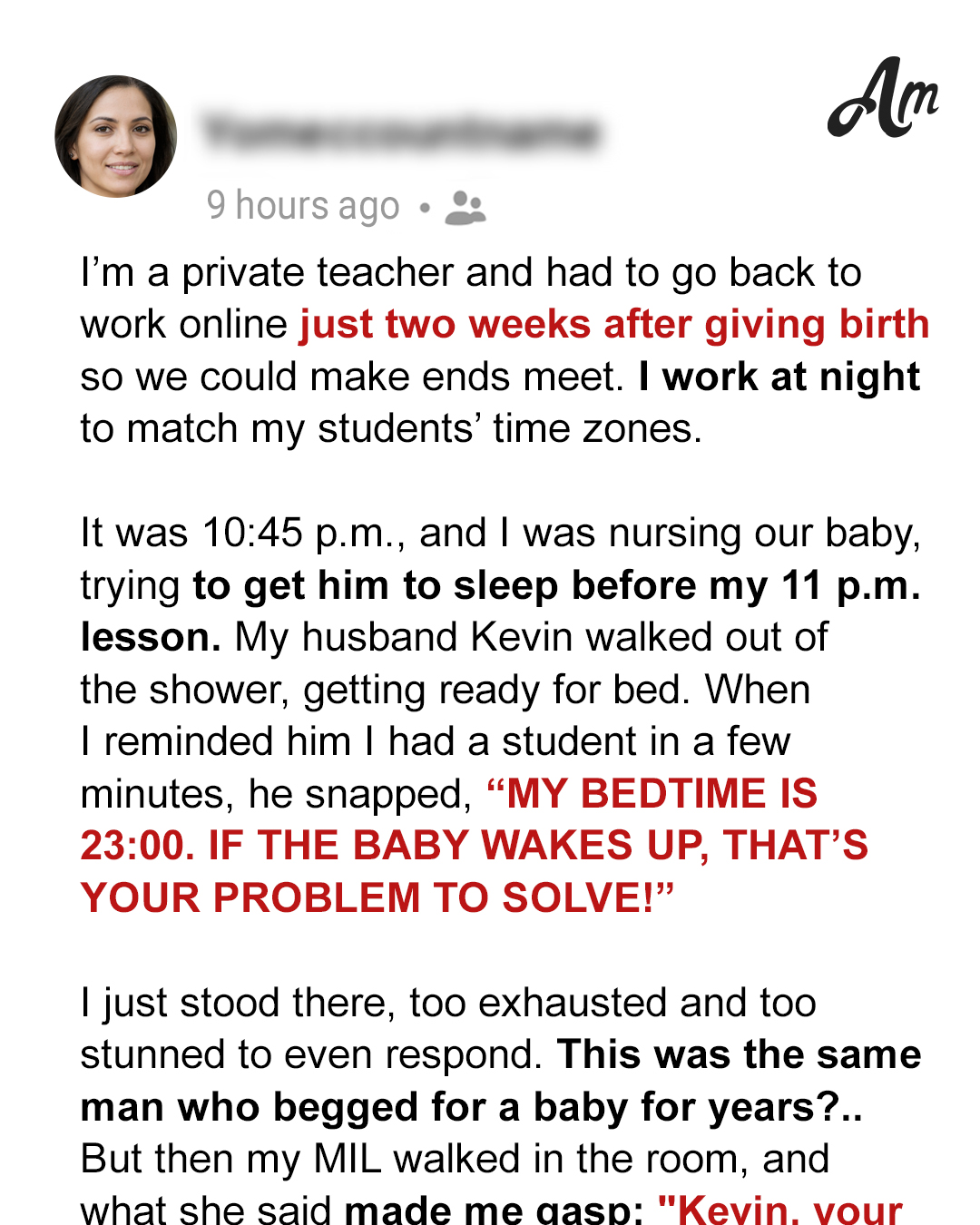The image size is (980, 1225).
Task: Click the blurred account name
Action: (x=401, y=132)
